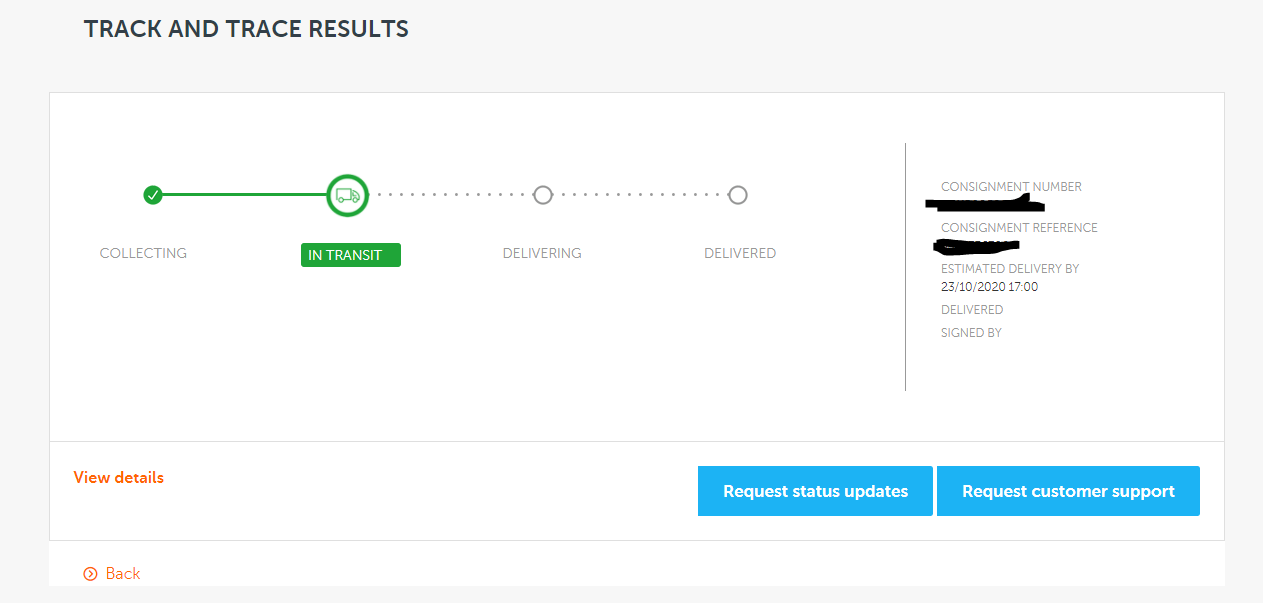Click the In Transit truck icon

tap(348, 195)
